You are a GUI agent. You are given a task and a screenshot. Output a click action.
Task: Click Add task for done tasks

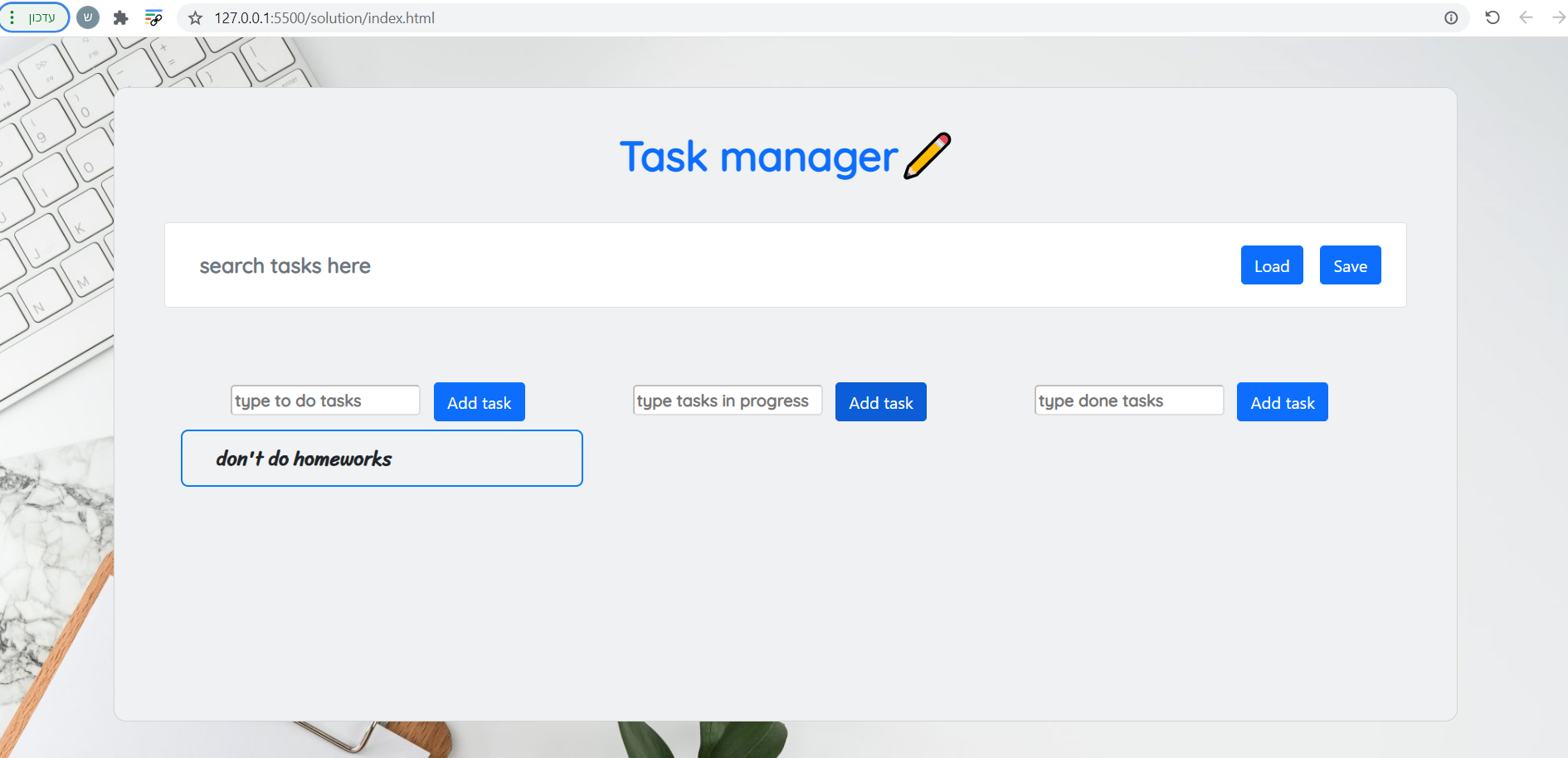point(1282,401)
